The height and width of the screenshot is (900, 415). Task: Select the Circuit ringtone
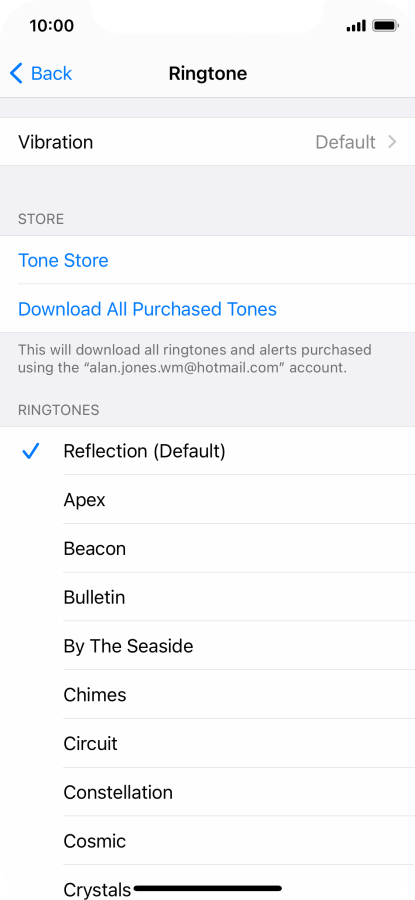(x=207, y=744)
